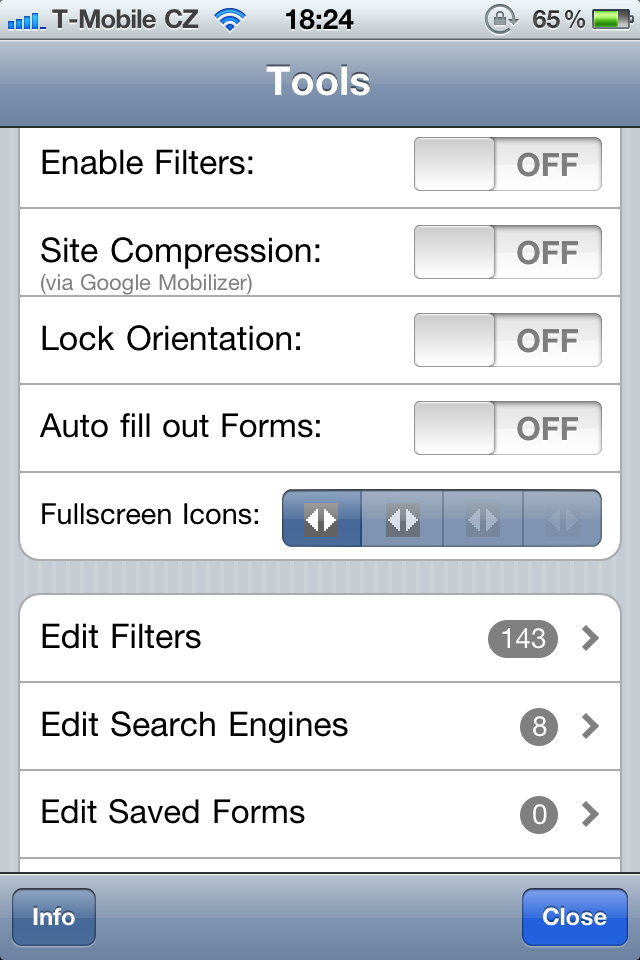This screenshot has width=640, height=960.
Task: Toggle the Enable Filters switch
Action: [508, 165]
